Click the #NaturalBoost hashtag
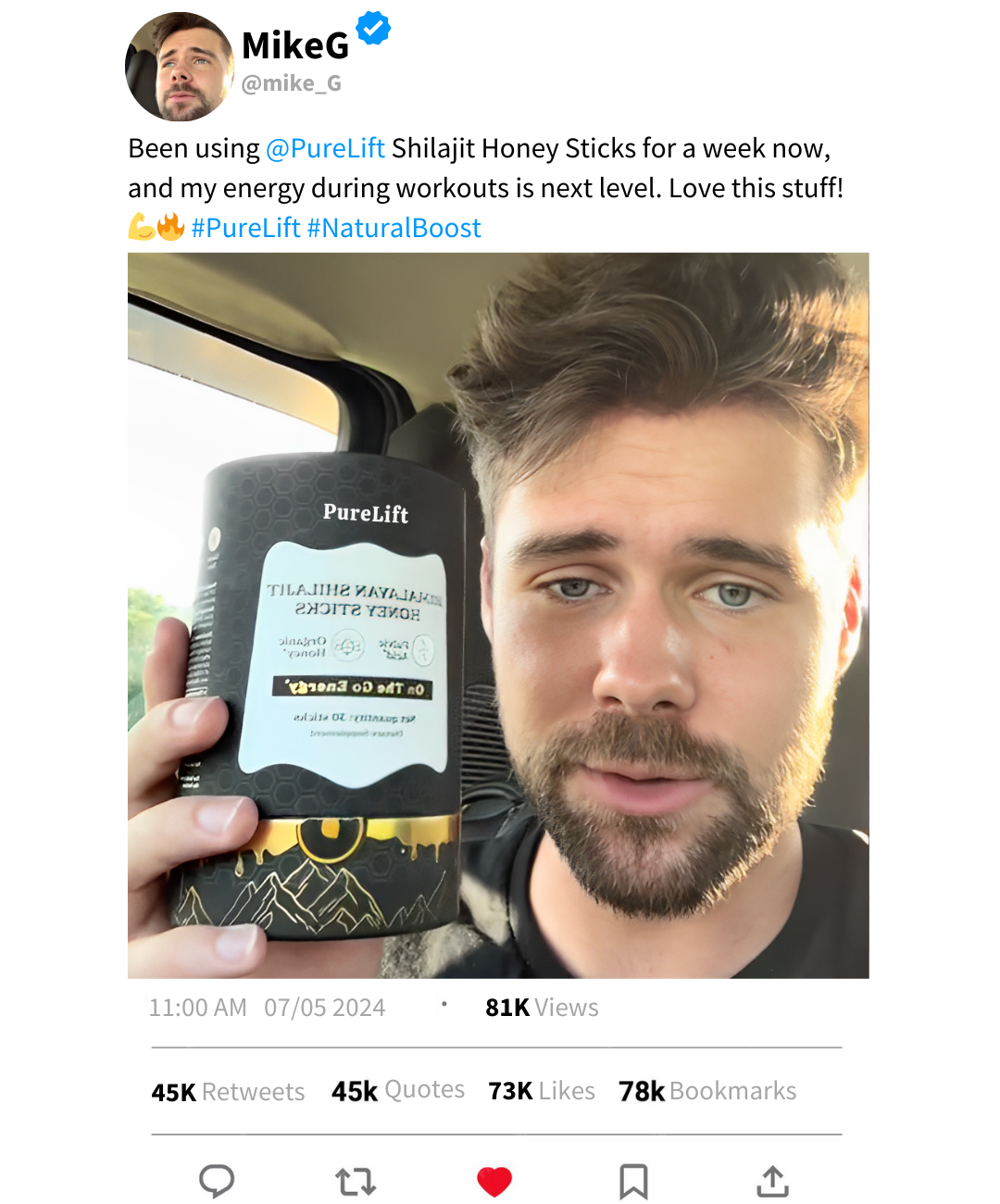Image resolution: width=1000 pixels, height=1204 pixels. coord(394,228)
